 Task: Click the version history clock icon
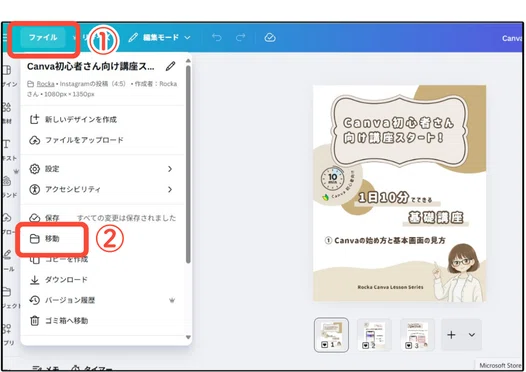pyautogui.click(x=35, y=300)
